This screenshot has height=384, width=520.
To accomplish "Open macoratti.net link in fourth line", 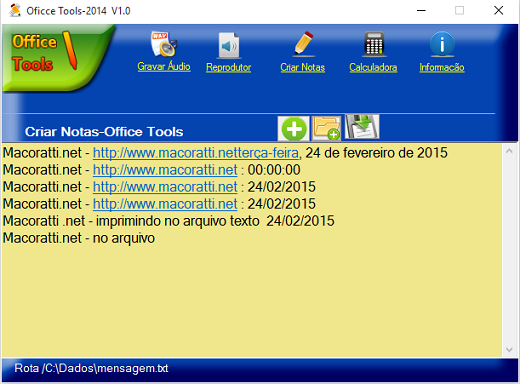I will tap(165, 204).
